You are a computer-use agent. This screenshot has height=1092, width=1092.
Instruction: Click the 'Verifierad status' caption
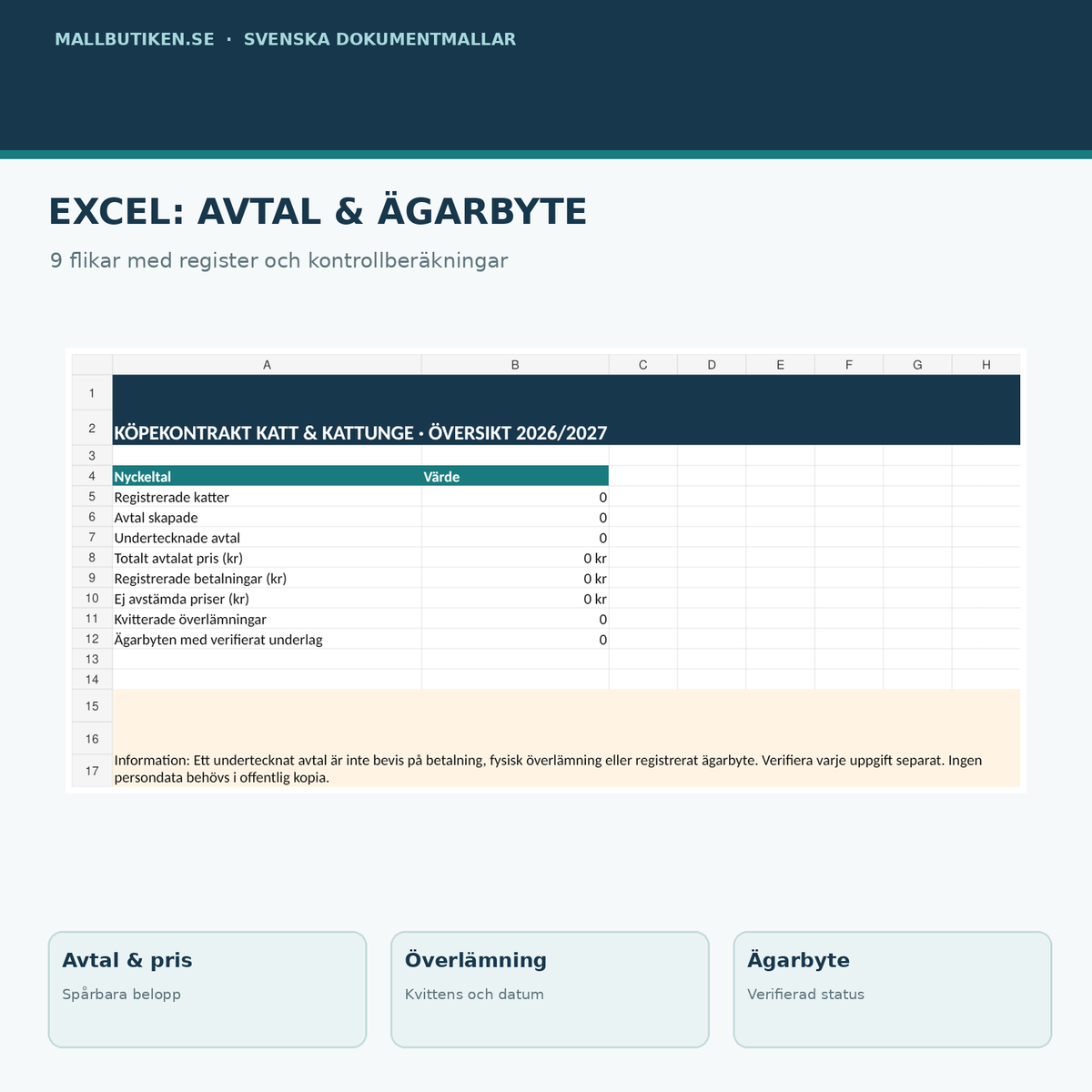click(x=806, y=995)
